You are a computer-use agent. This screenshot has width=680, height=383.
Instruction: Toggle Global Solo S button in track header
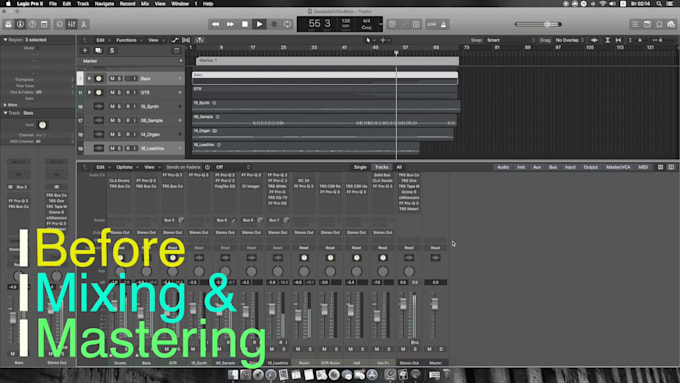[x=112, y=50]
